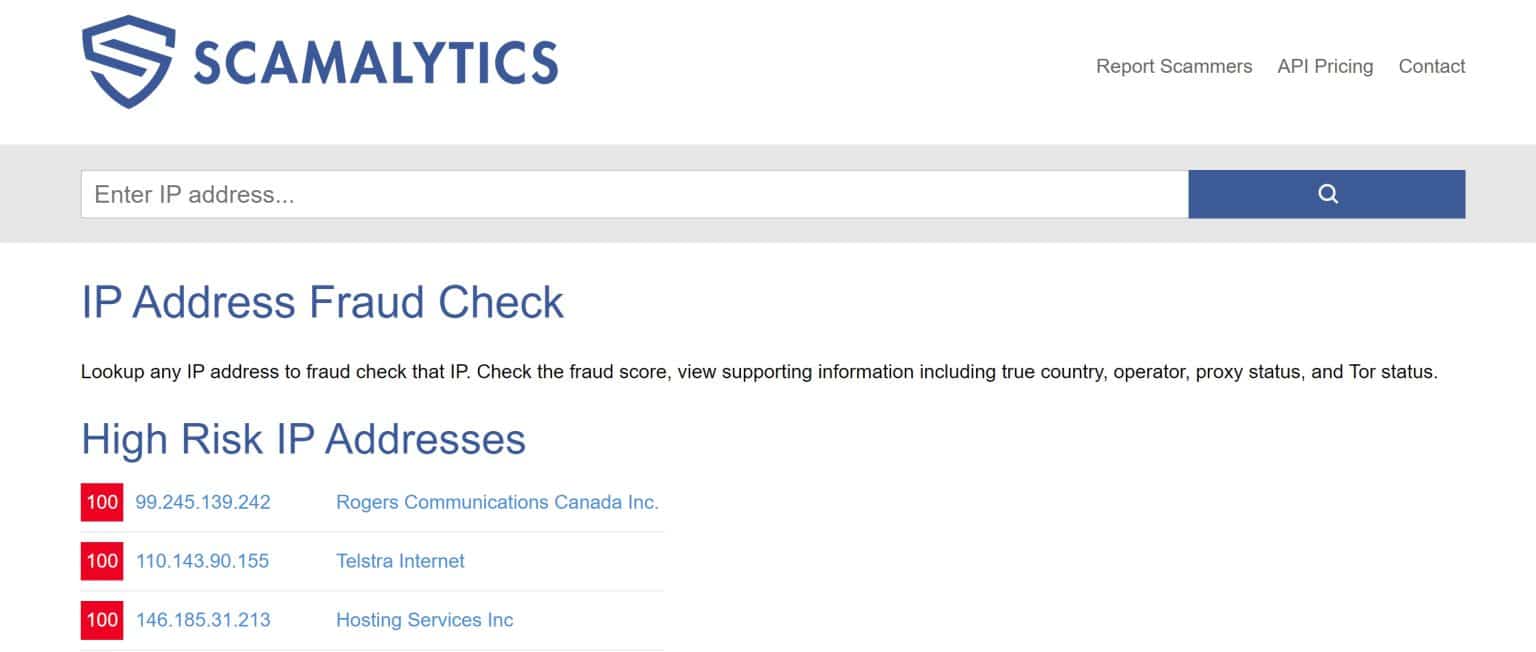The image size is (1536, 652).
Task: Open Rogers Communications Canada Inc. link
Action: [497, 502]
